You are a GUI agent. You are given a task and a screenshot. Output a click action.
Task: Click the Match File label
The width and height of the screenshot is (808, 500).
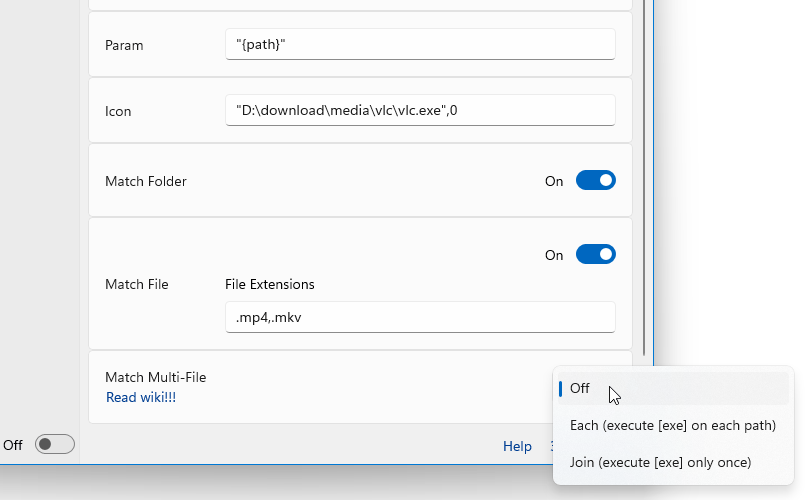pyautogui.click(x=137, y=285)
